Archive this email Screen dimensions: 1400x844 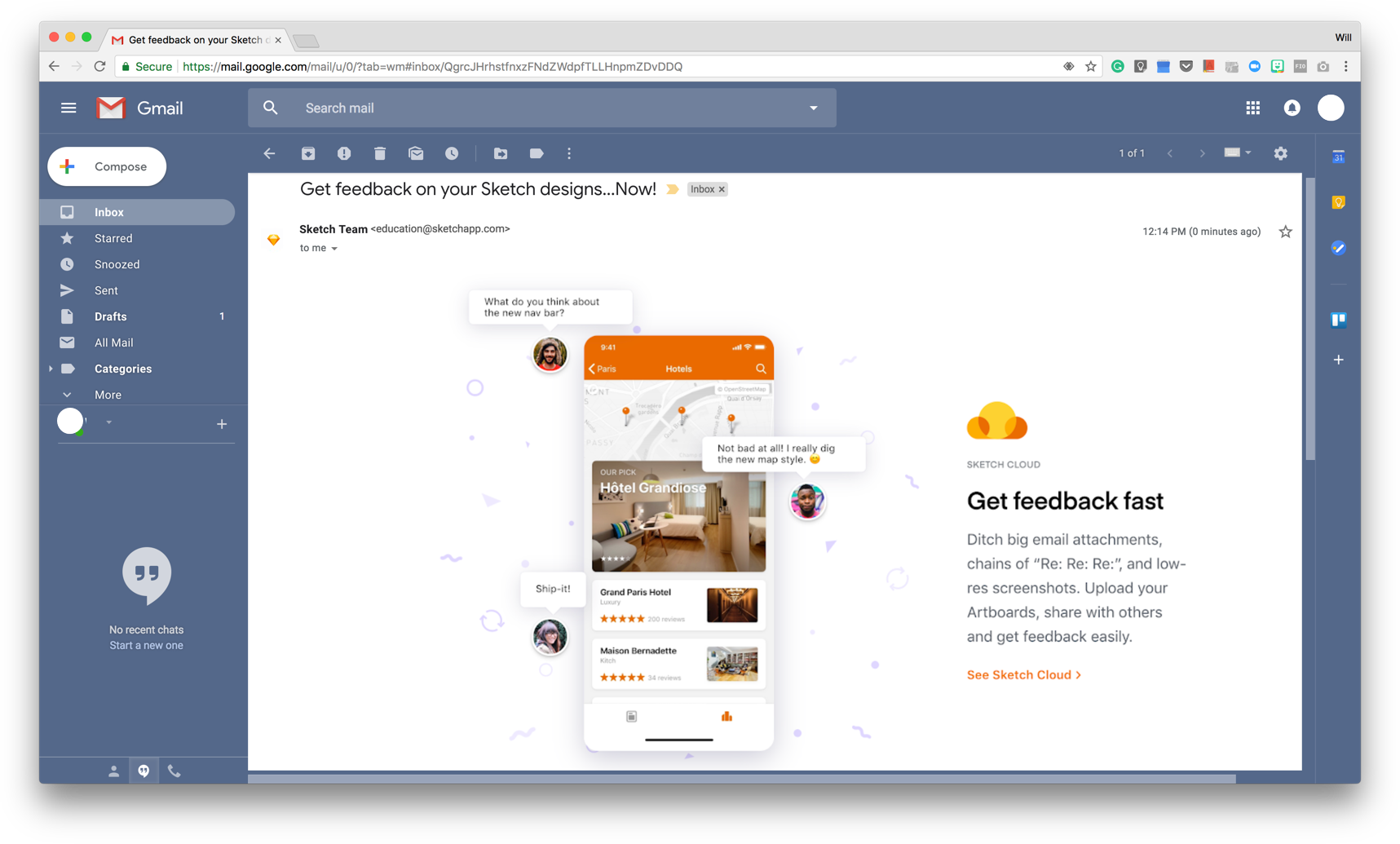[x=308, y=153]
